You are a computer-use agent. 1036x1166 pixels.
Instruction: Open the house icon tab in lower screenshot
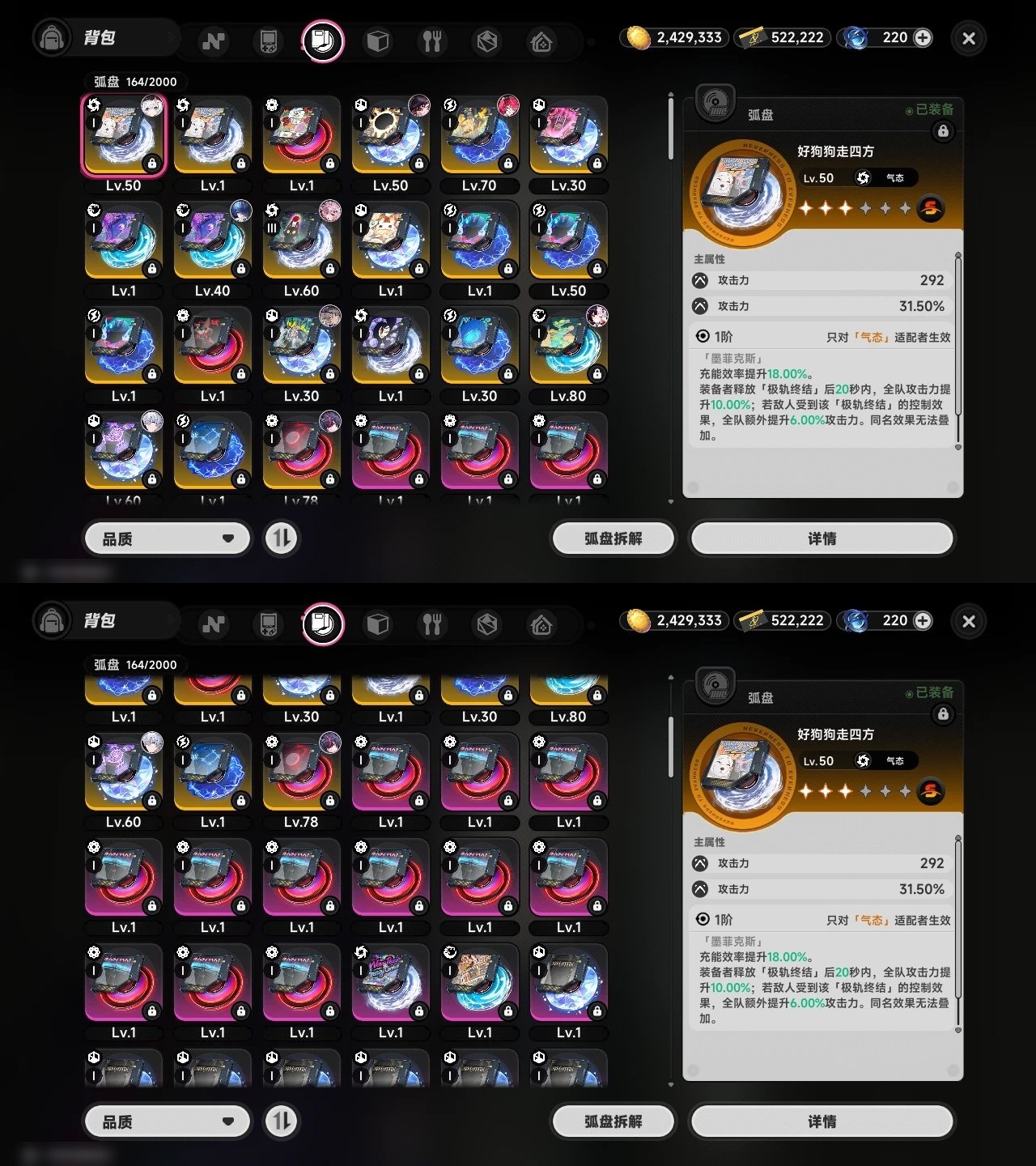[541, 623]
